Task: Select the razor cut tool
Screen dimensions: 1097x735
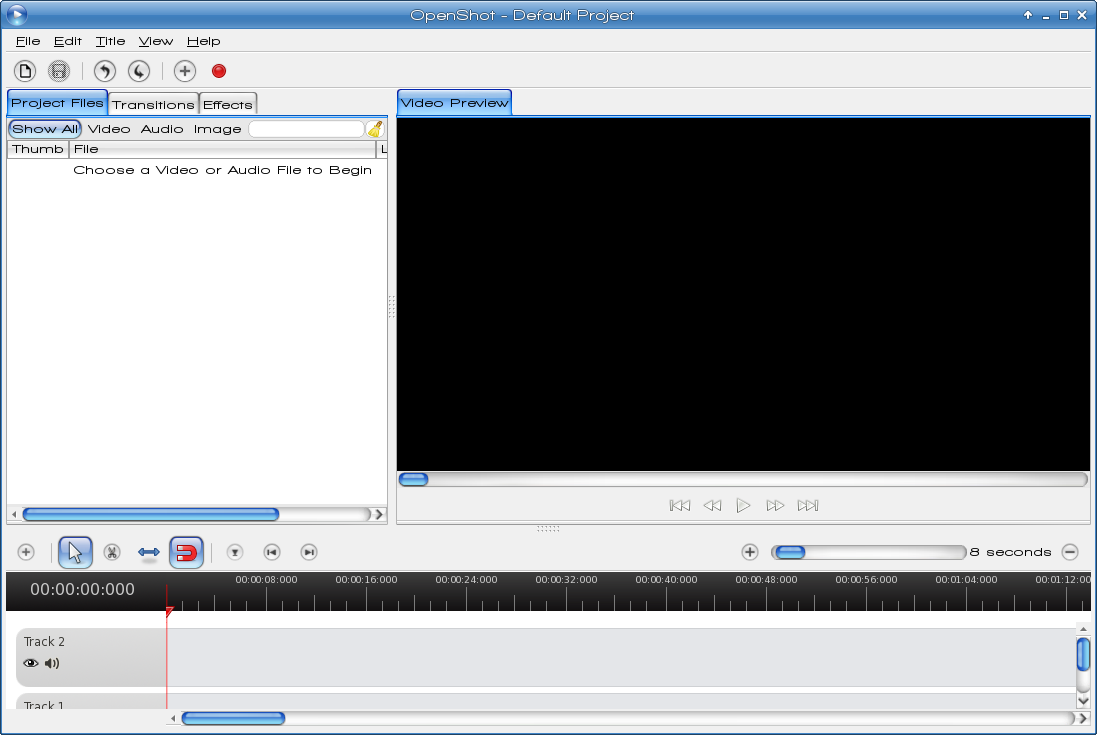Action: pyautogui.click(x=112, y=552)
